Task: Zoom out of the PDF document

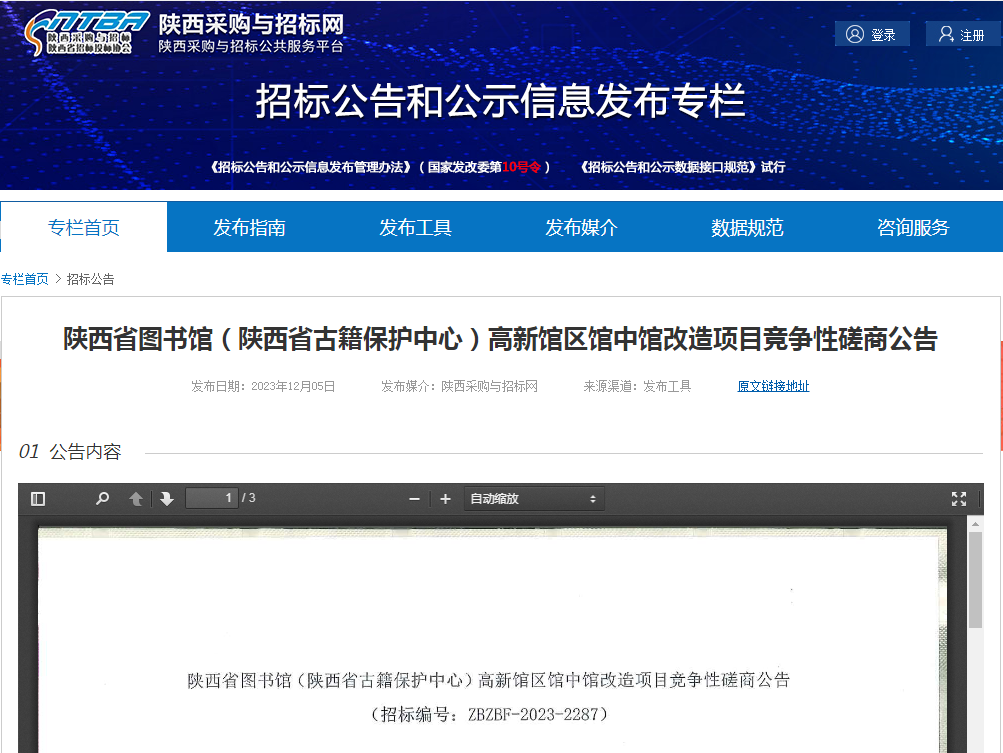Action: [414, 498]
